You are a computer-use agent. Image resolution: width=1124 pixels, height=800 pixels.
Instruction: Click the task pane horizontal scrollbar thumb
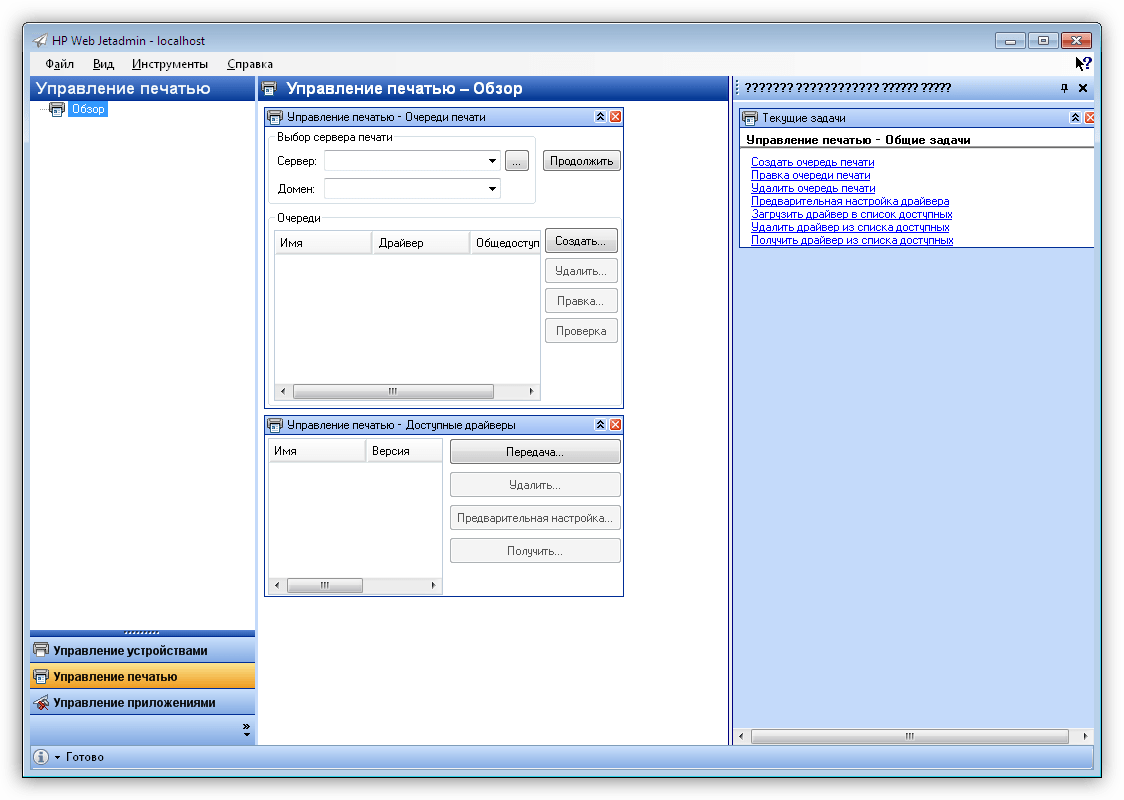point(910,736)
